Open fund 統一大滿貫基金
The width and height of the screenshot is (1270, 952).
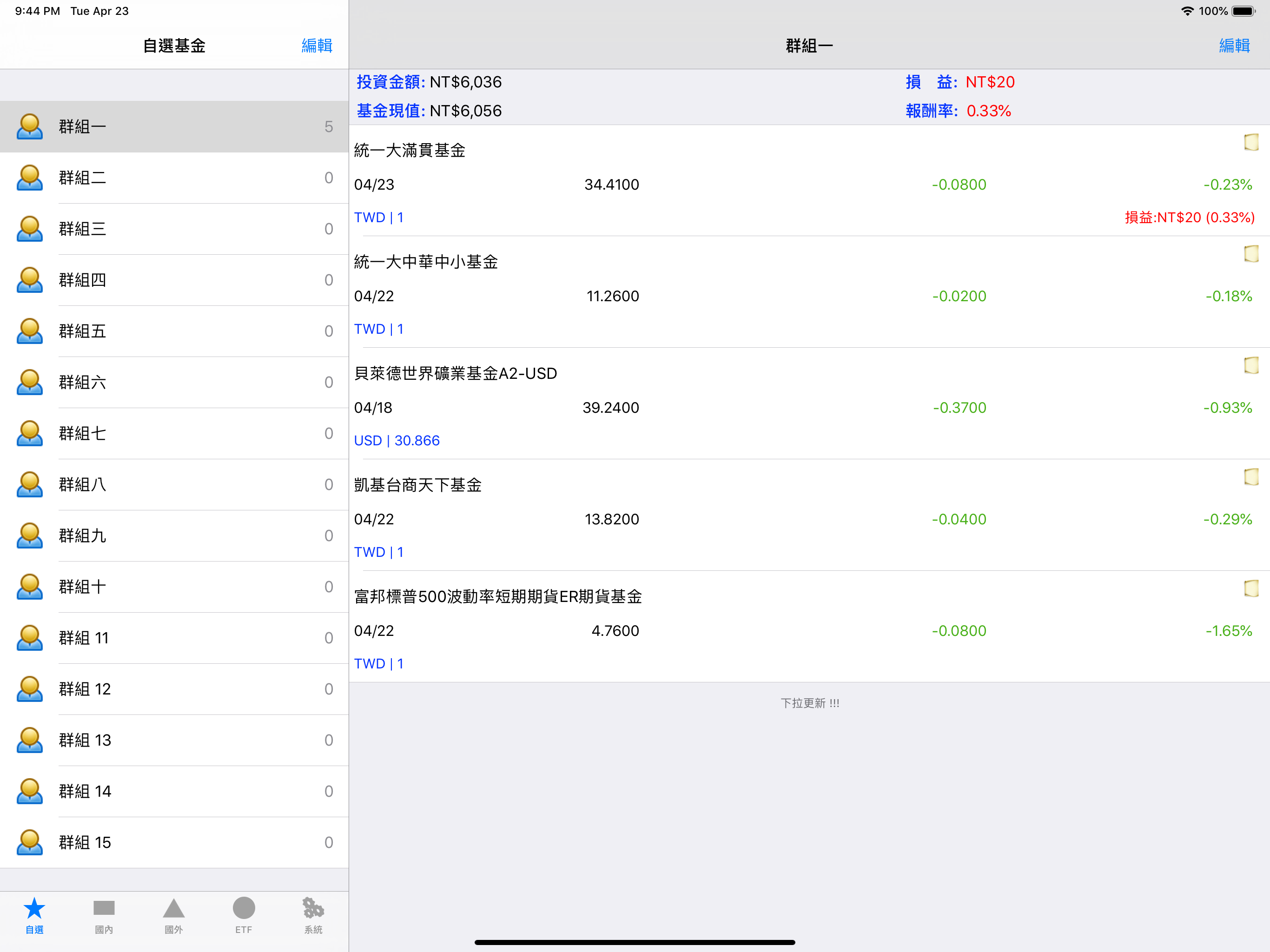click(809, 180)
